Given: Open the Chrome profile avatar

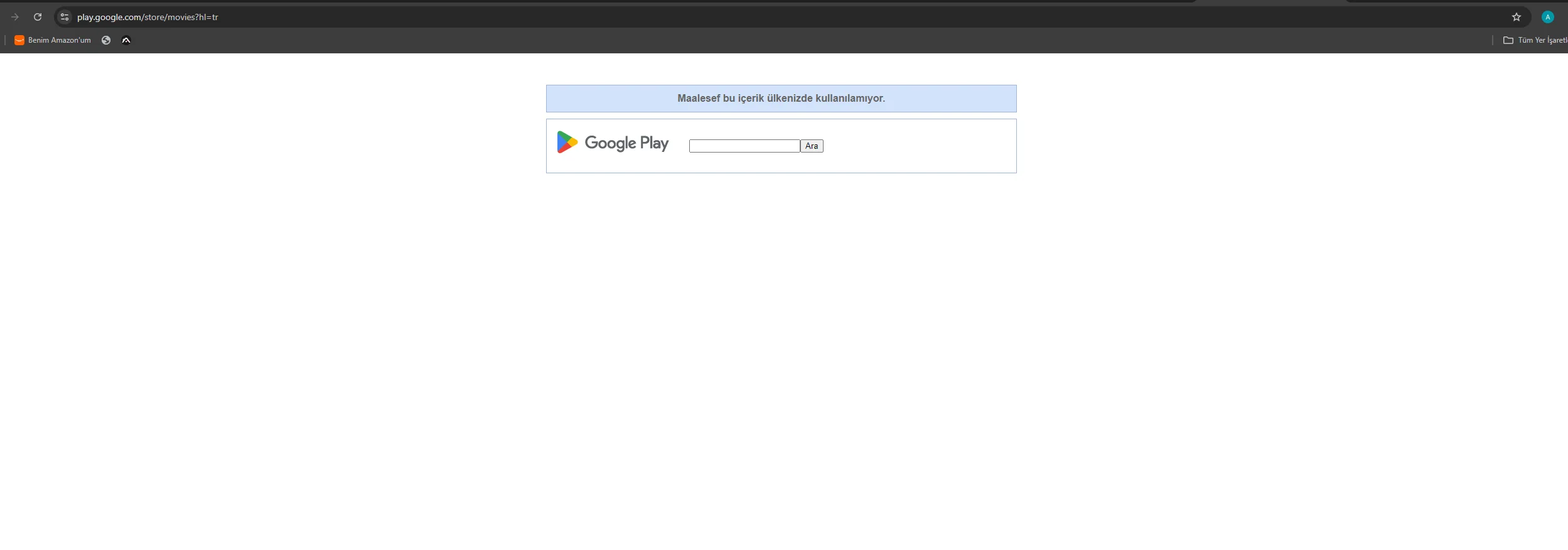Looking at the screenshot, I should coord(1547,17).
